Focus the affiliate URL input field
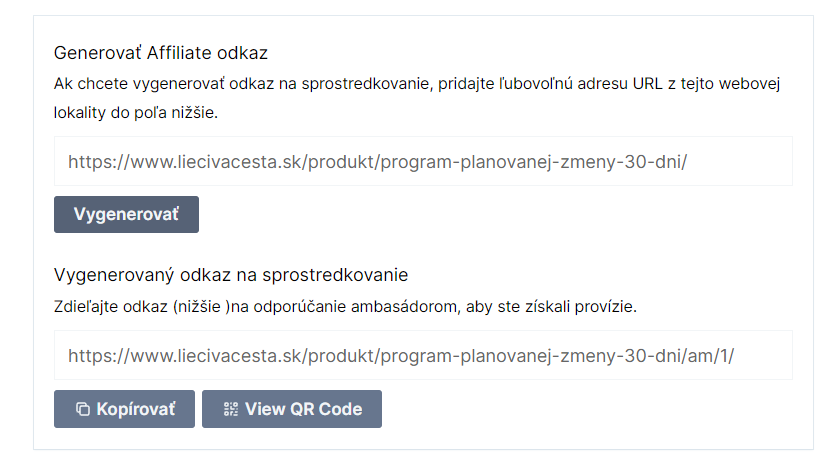 coord(423,161)
